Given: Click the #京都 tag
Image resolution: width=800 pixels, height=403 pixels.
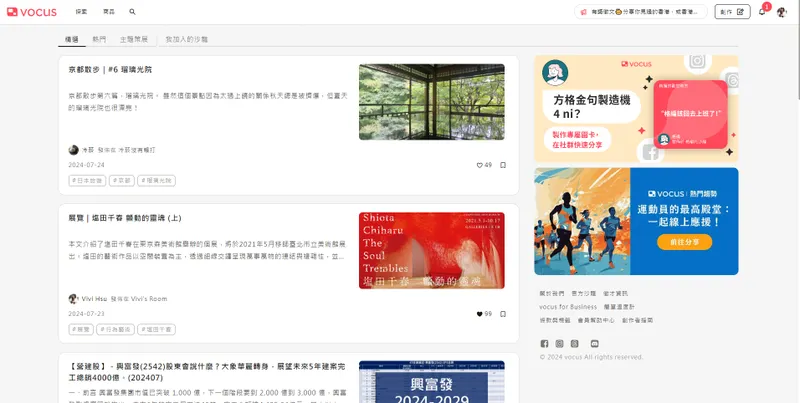Looking at the screenshot, I should tap(122, 181).
